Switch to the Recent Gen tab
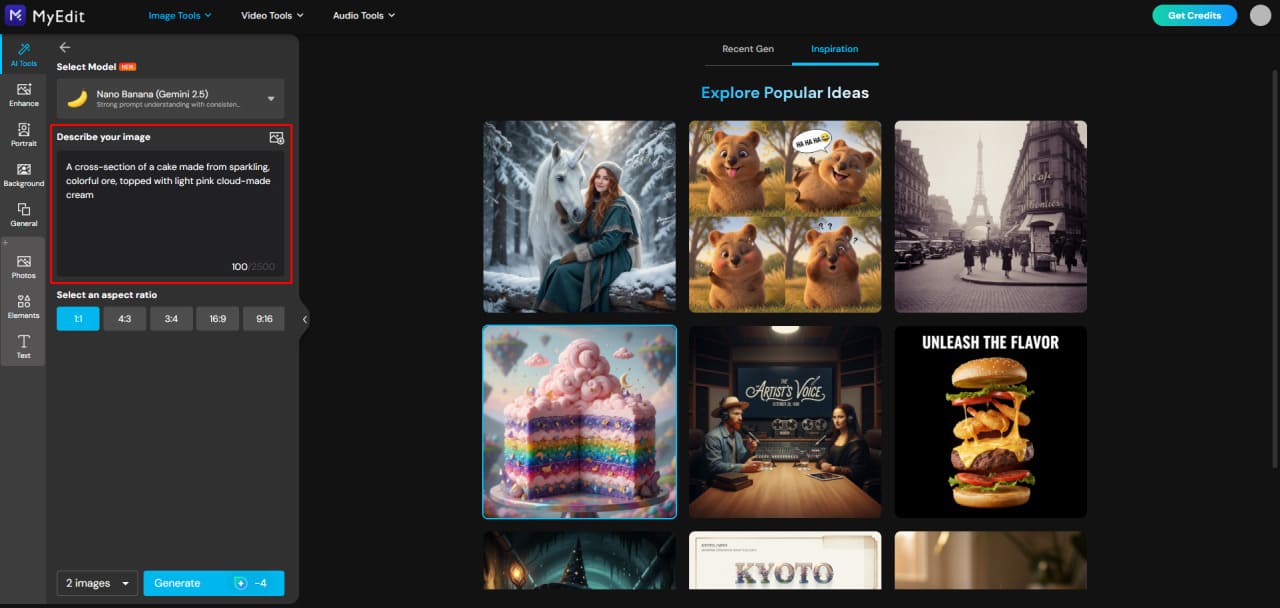1280x608 pixels. [748, 49]
